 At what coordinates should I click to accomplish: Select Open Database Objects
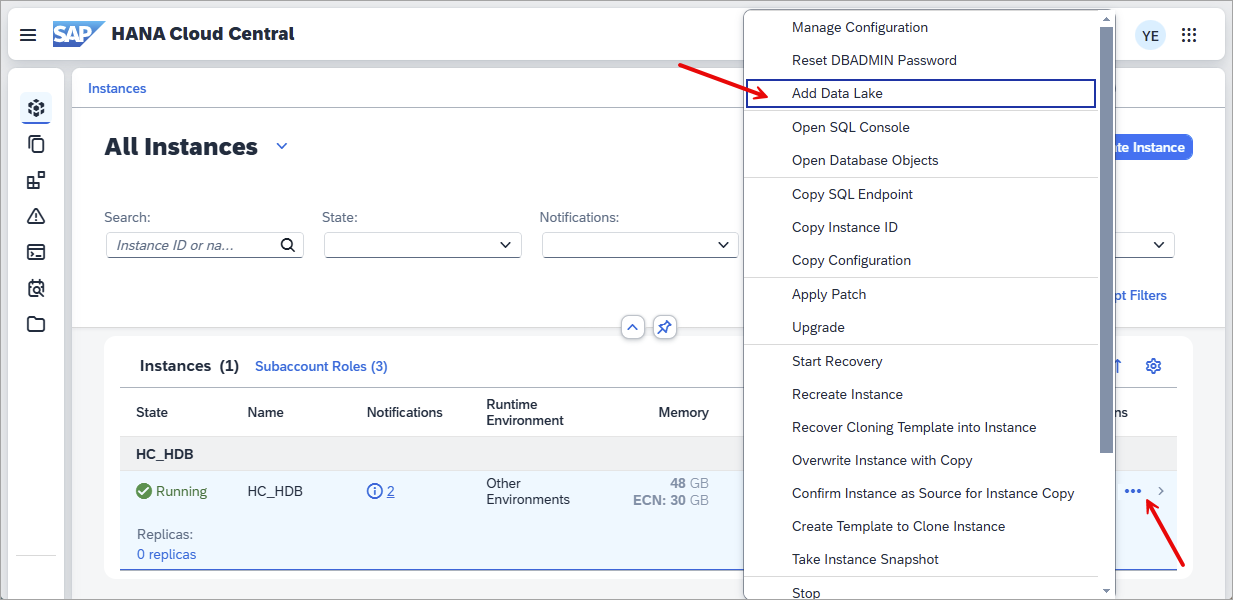pyautogui.click(x=922, y=160)
